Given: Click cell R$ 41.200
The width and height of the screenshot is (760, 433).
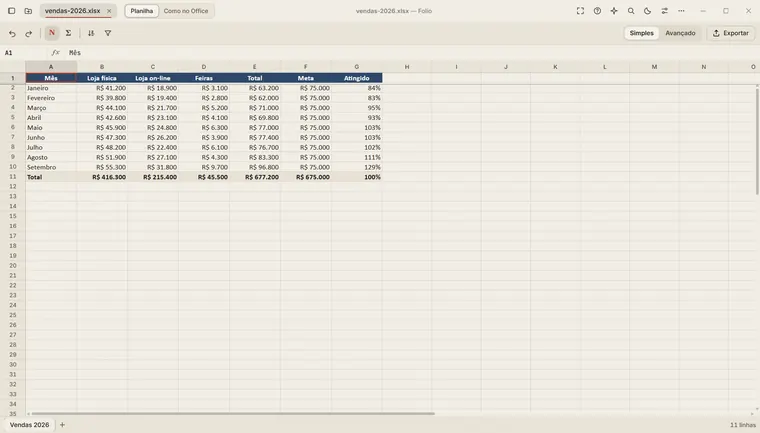Looking at the screenshot, I should 102,88.
